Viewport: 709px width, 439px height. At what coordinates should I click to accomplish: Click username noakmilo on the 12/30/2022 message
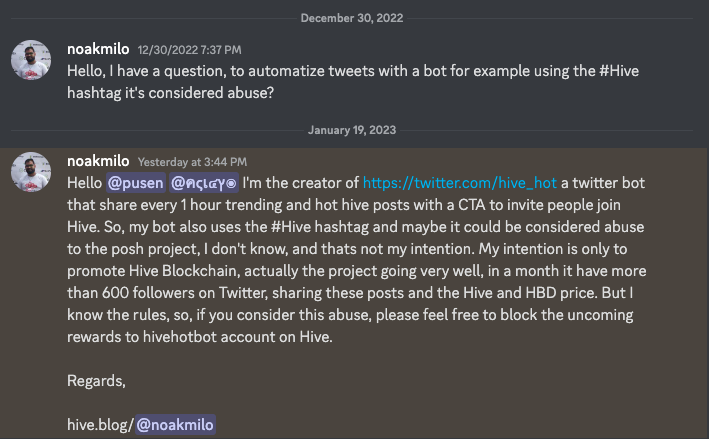pyautogui.click(x=97, y=49)
